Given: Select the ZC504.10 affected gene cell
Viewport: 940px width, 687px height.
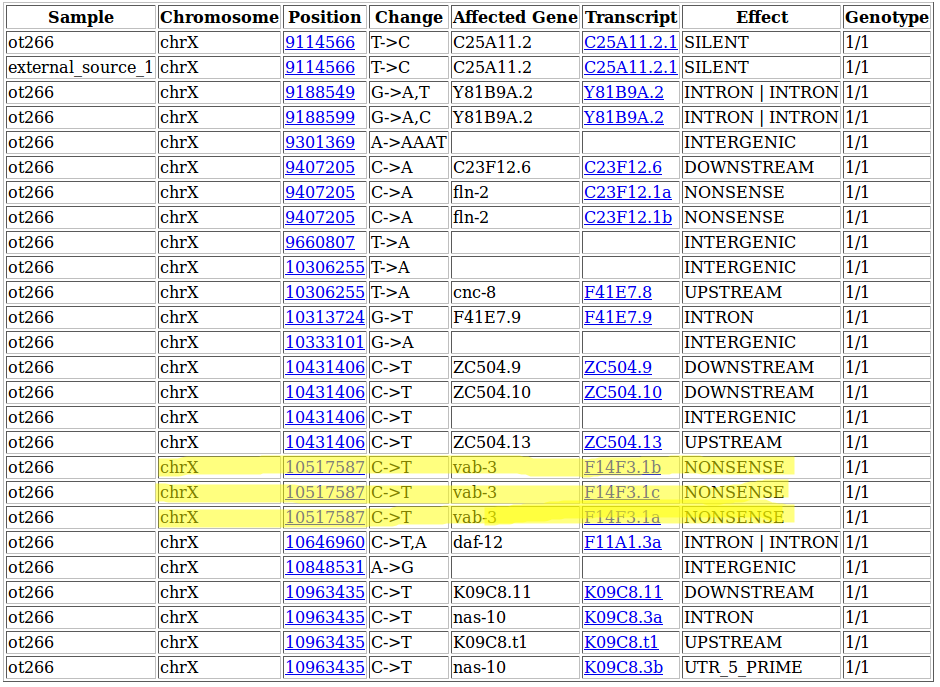Looking at the screenshot, I should point(516,393).
